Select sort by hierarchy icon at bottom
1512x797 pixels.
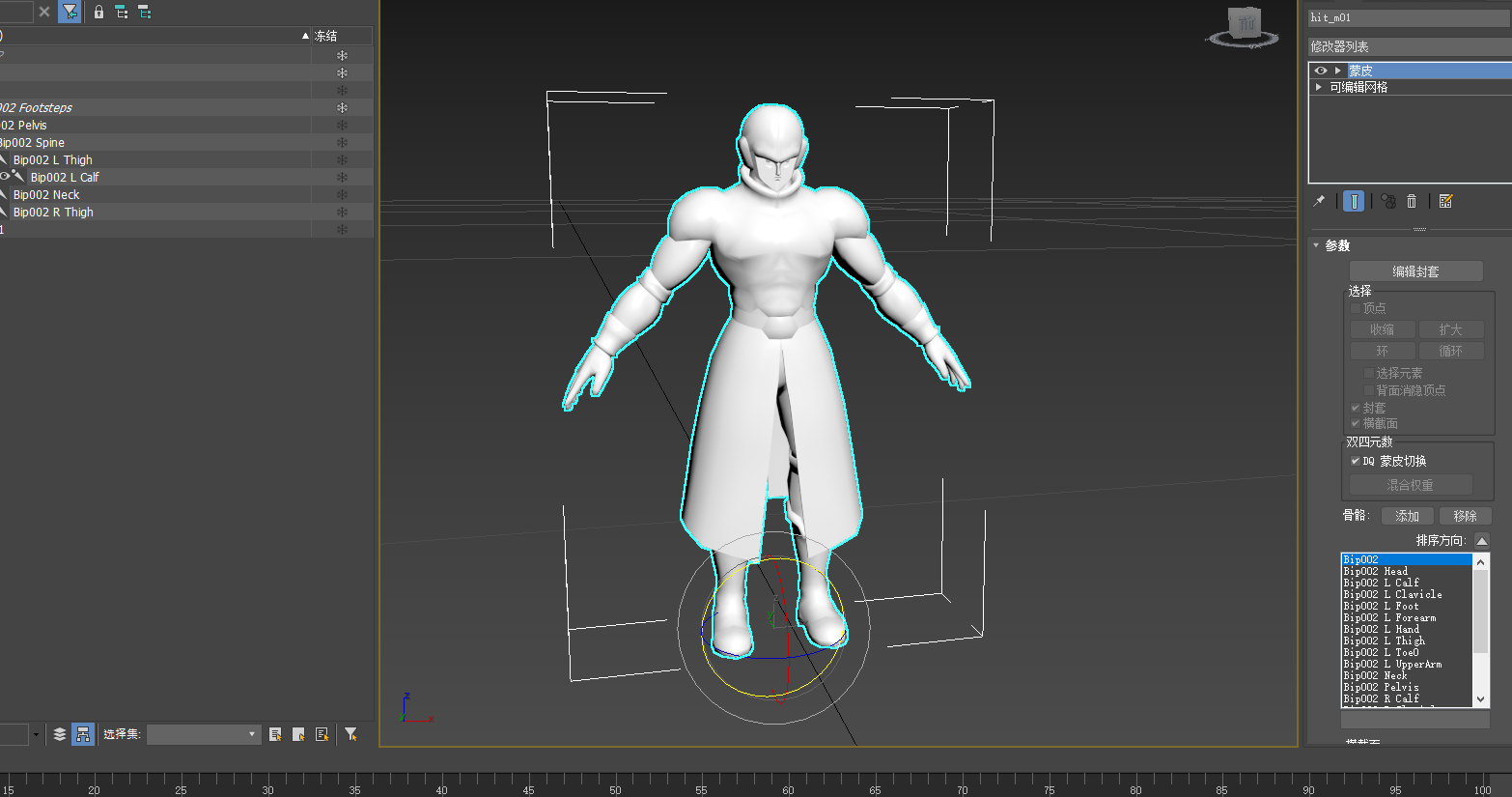[83, 734]
